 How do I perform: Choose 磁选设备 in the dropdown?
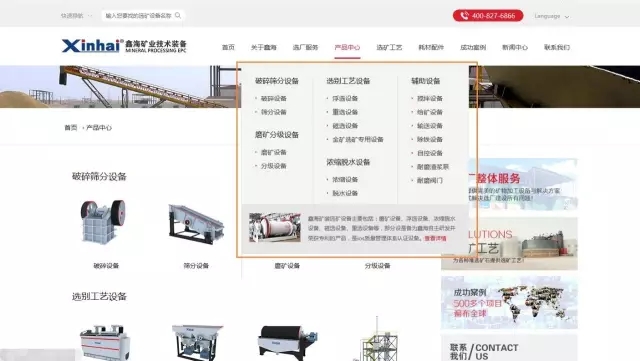[x=345, y=126]
